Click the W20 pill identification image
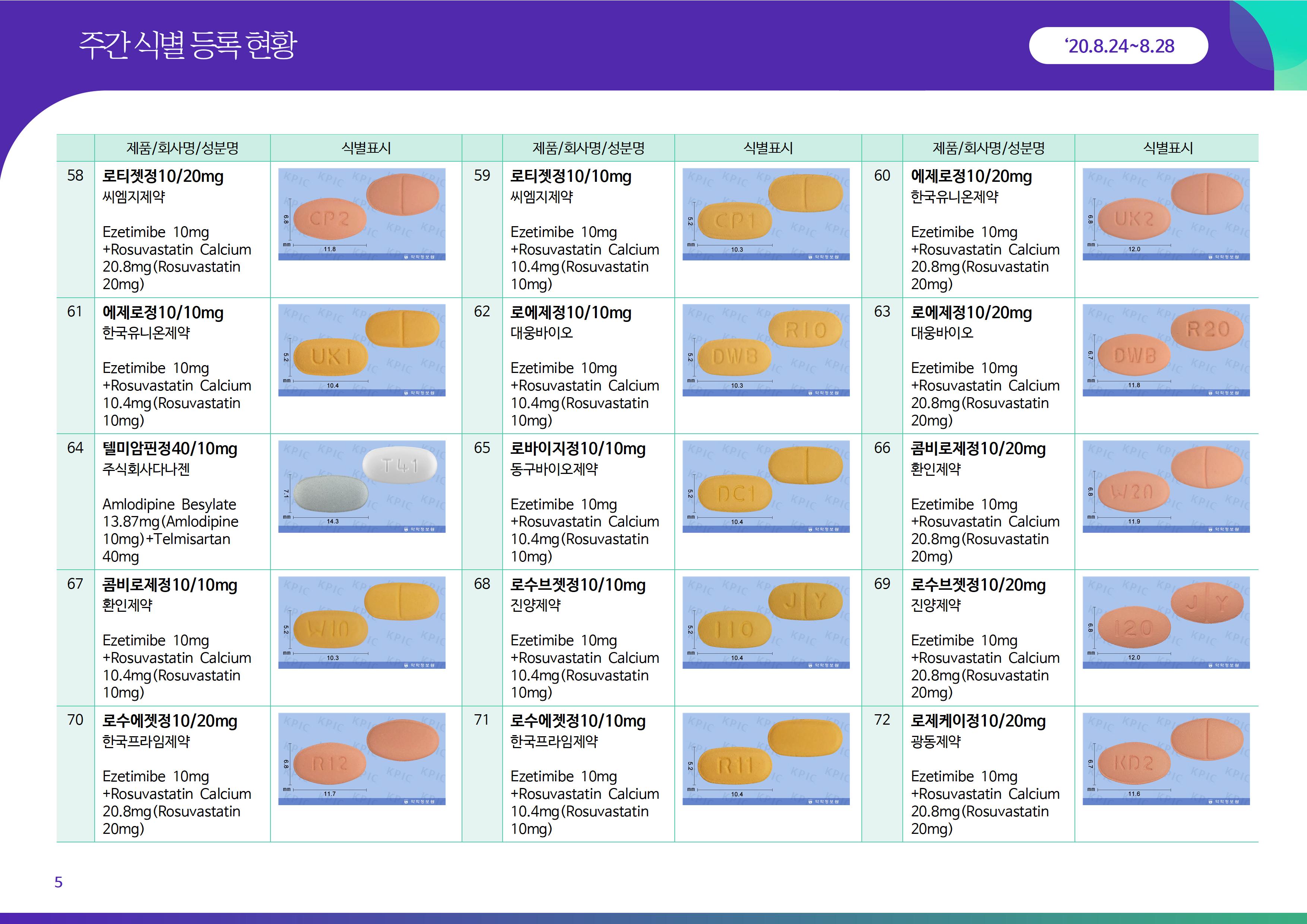 click(x=1166, y=486)
